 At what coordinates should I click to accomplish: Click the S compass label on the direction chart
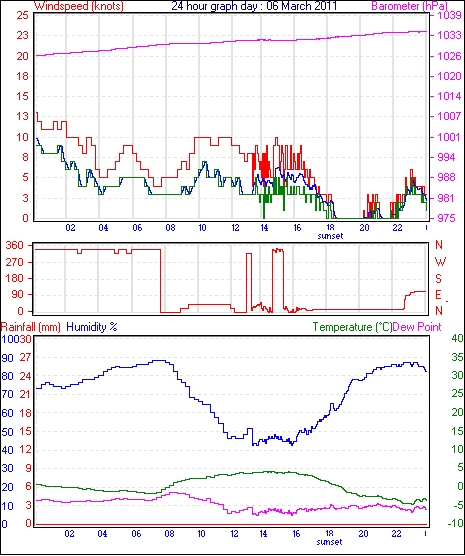[438, 279]
